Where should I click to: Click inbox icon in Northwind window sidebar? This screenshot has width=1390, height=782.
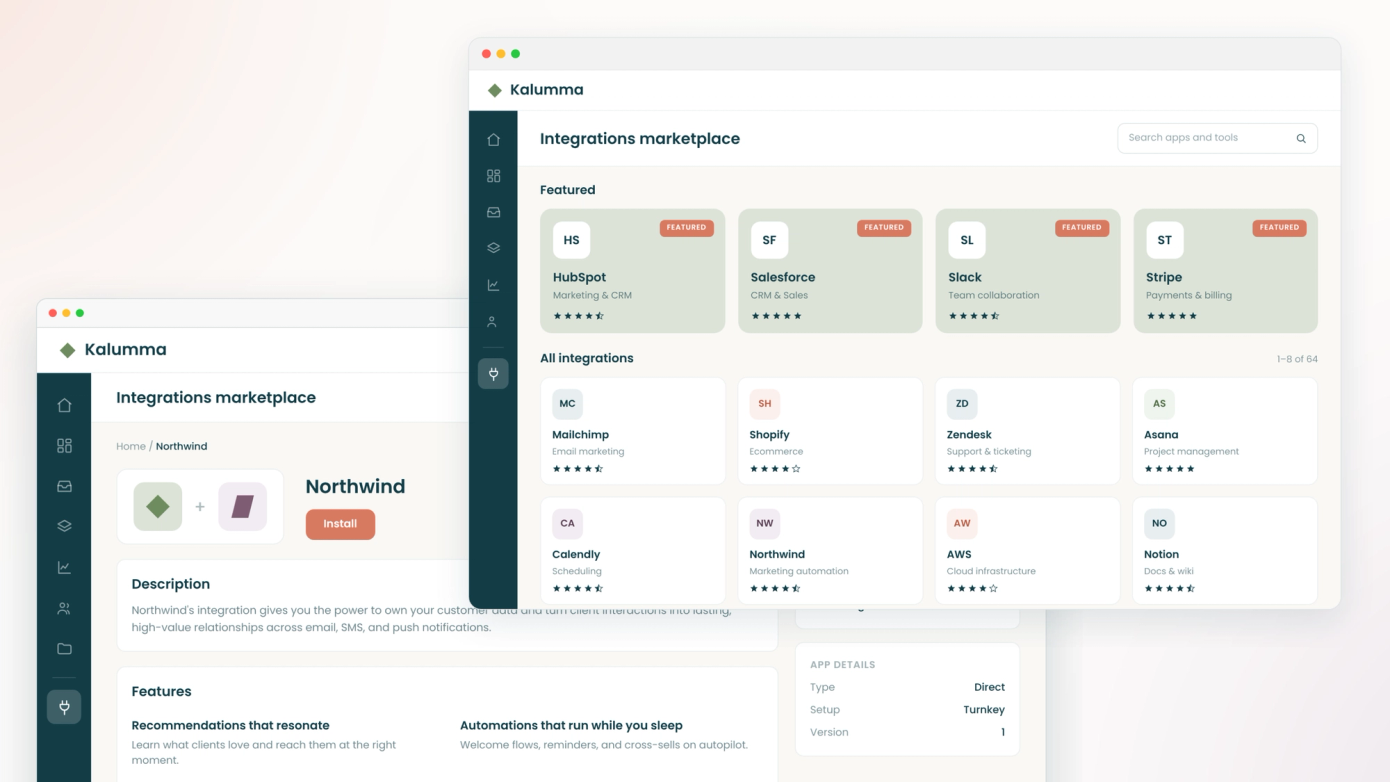(64, 486)
